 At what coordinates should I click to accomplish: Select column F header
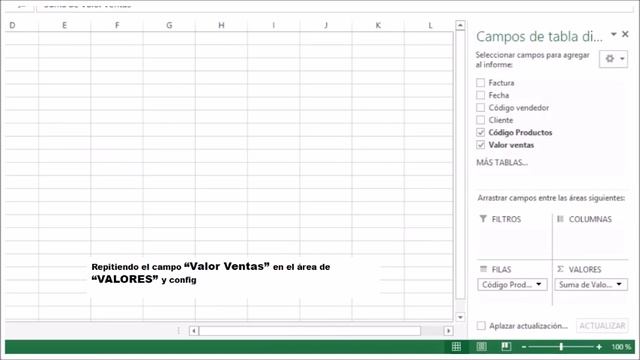pyautogui.click(x=117, y=25)
